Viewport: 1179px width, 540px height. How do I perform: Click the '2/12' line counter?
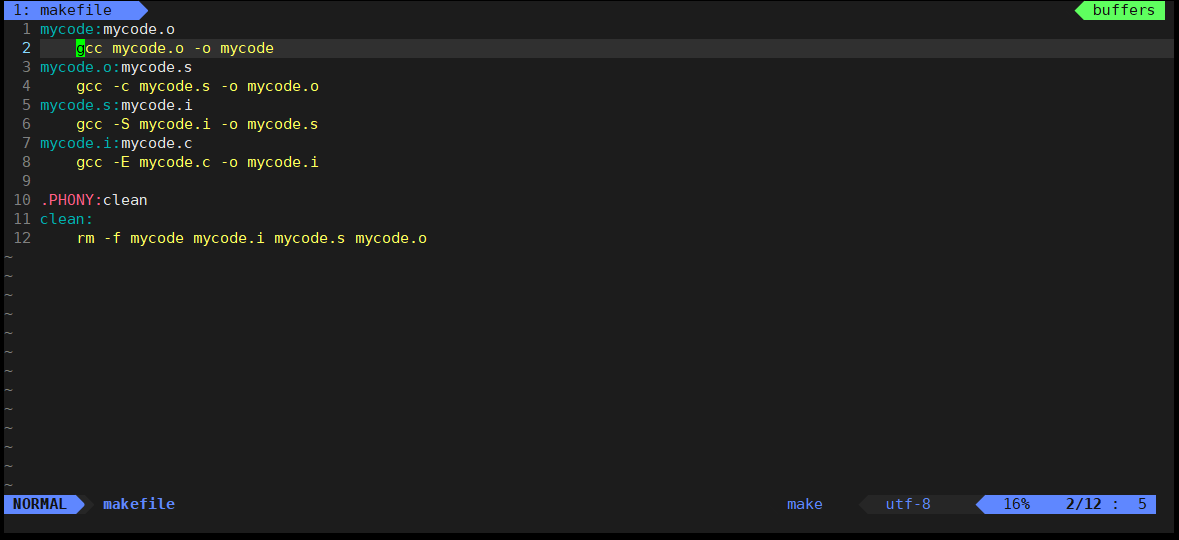(x=1084, y=504)
